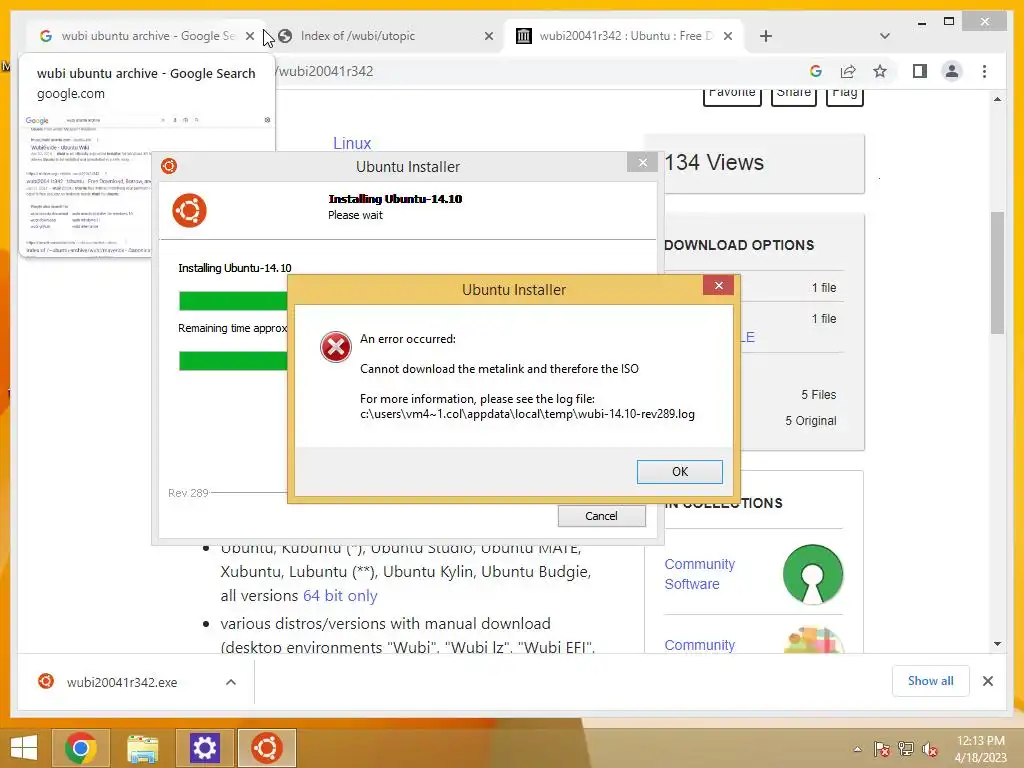Click the second green progress bar
The width and height of the screenshot is (1024, 768).
[x=233, y=360]
